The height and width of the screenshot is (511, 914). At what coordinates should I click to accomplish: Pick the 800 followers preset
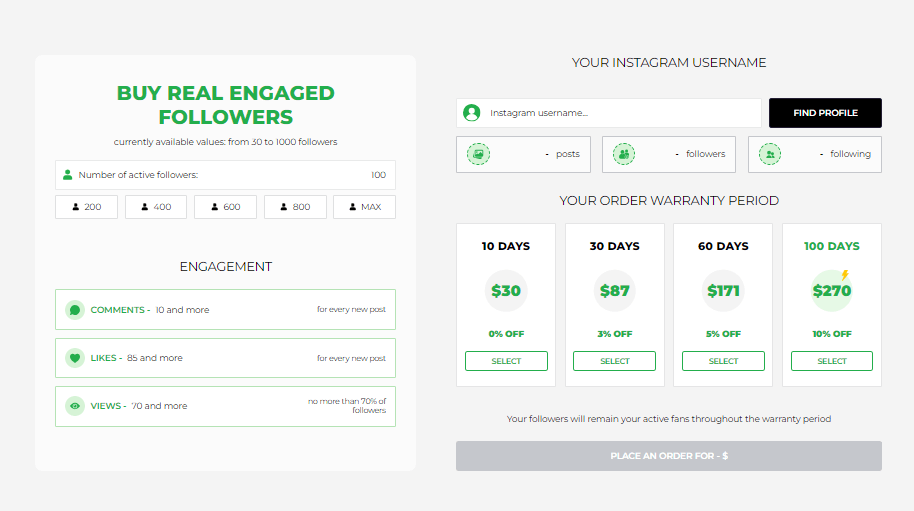[295, 207]
